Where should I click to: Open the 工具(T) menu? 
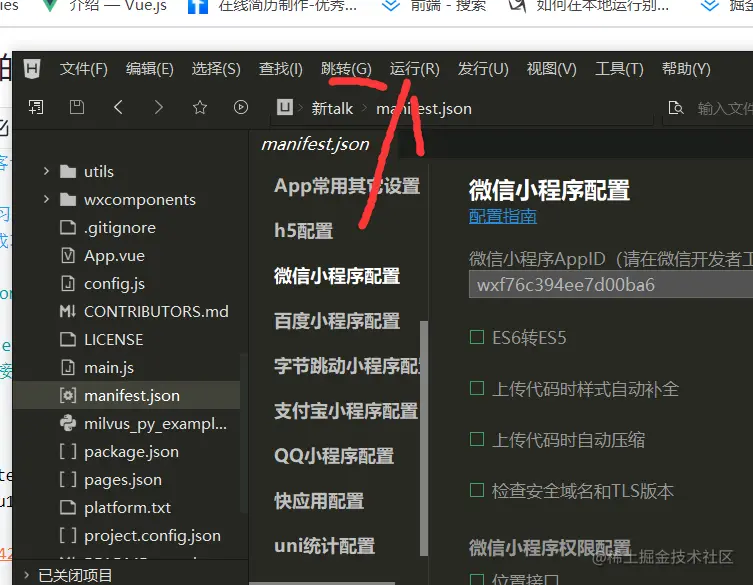(x=619, y=69)
